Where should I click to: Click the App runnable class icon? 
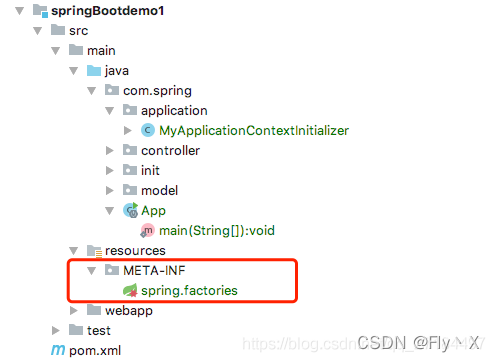click(130, 210)
